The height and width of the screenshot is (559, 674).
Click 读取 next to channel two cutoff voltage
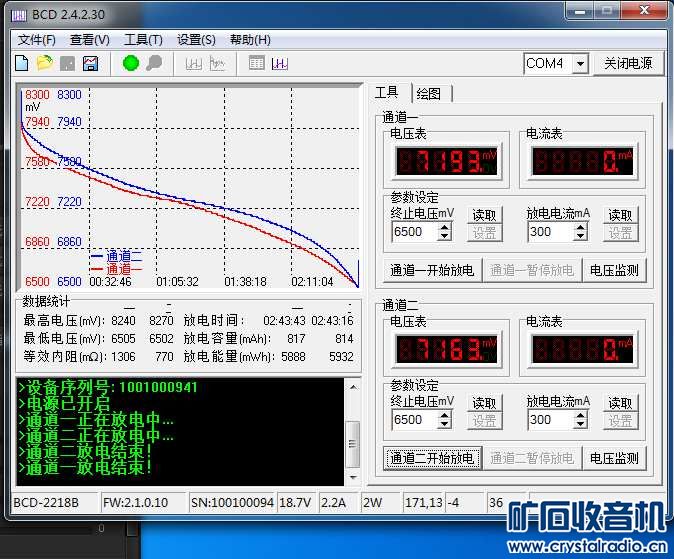484,403
